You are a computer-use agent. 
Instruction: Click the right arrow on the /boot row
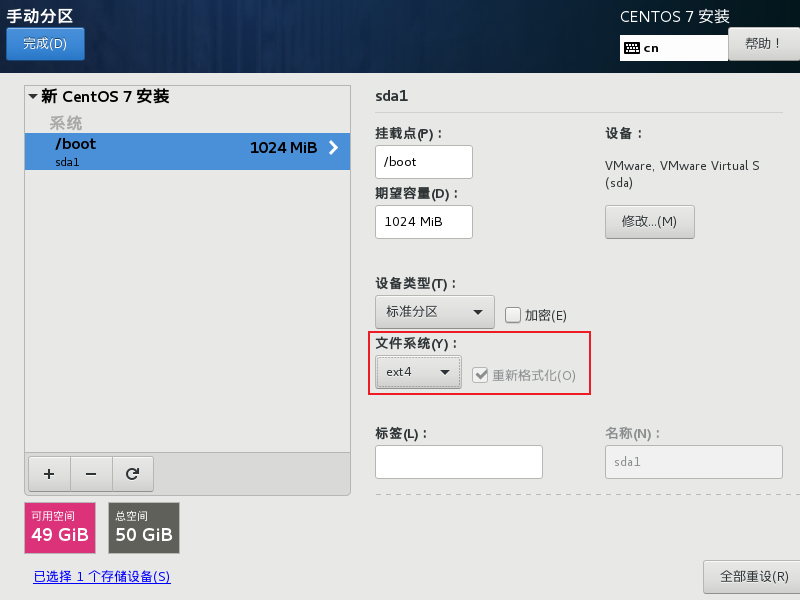(x=334, y=148)
